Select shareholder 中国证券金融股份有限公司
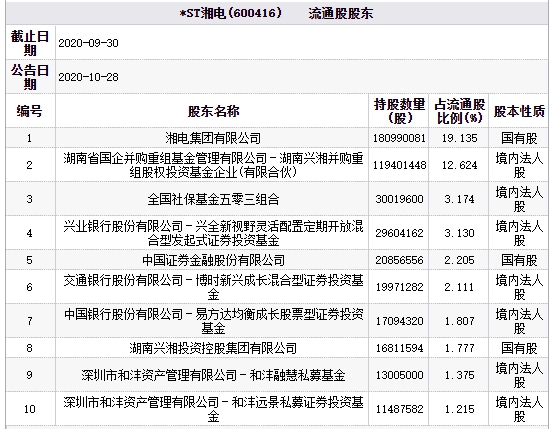Screen dimensions: 553x429 tap(213, 260)
